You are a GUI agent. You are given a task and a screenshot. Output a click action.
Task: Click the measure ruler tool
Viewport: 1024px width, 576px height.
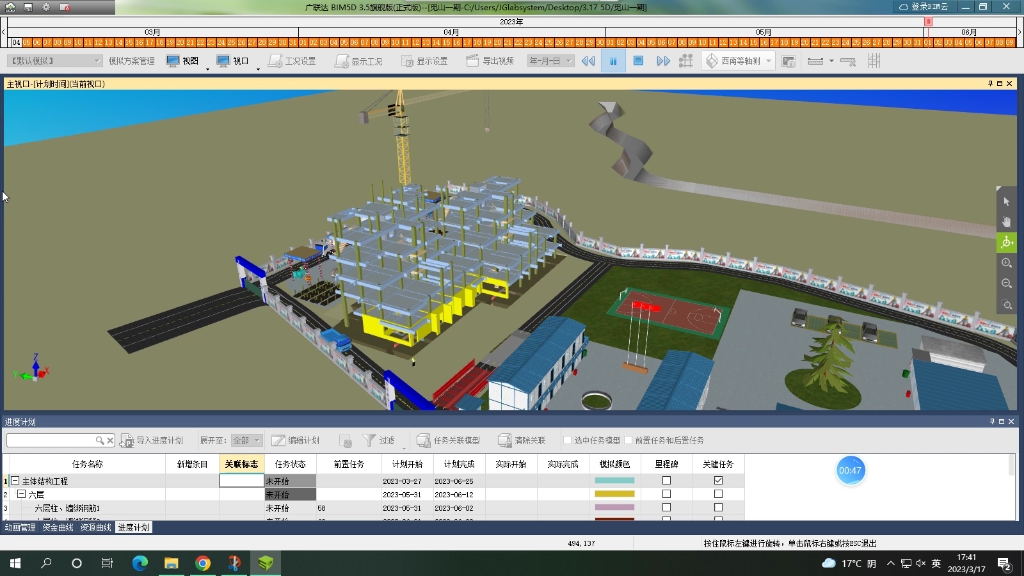click(815, 61)
